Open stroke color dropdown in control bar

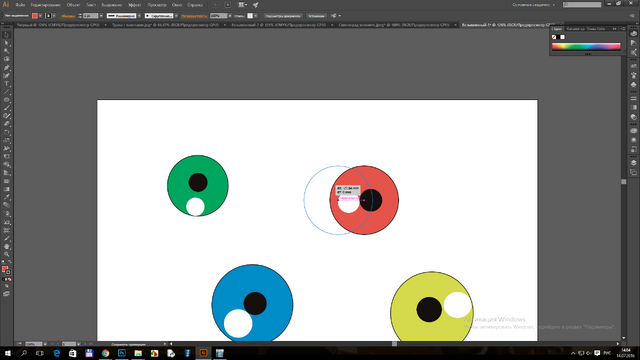pyautogui.click(x=54, y=16)
